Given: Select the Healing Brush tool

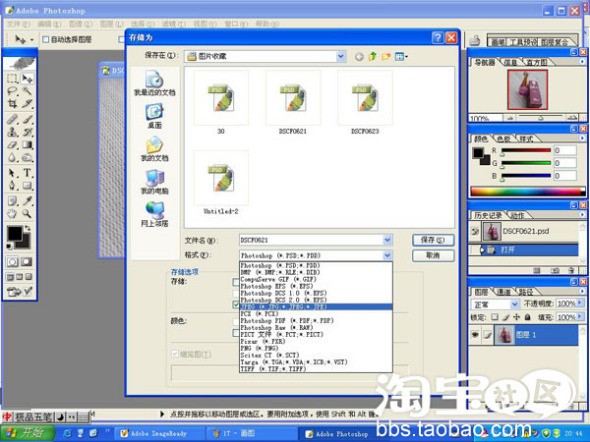Looking at the screenshot, I should coord(12,120).
